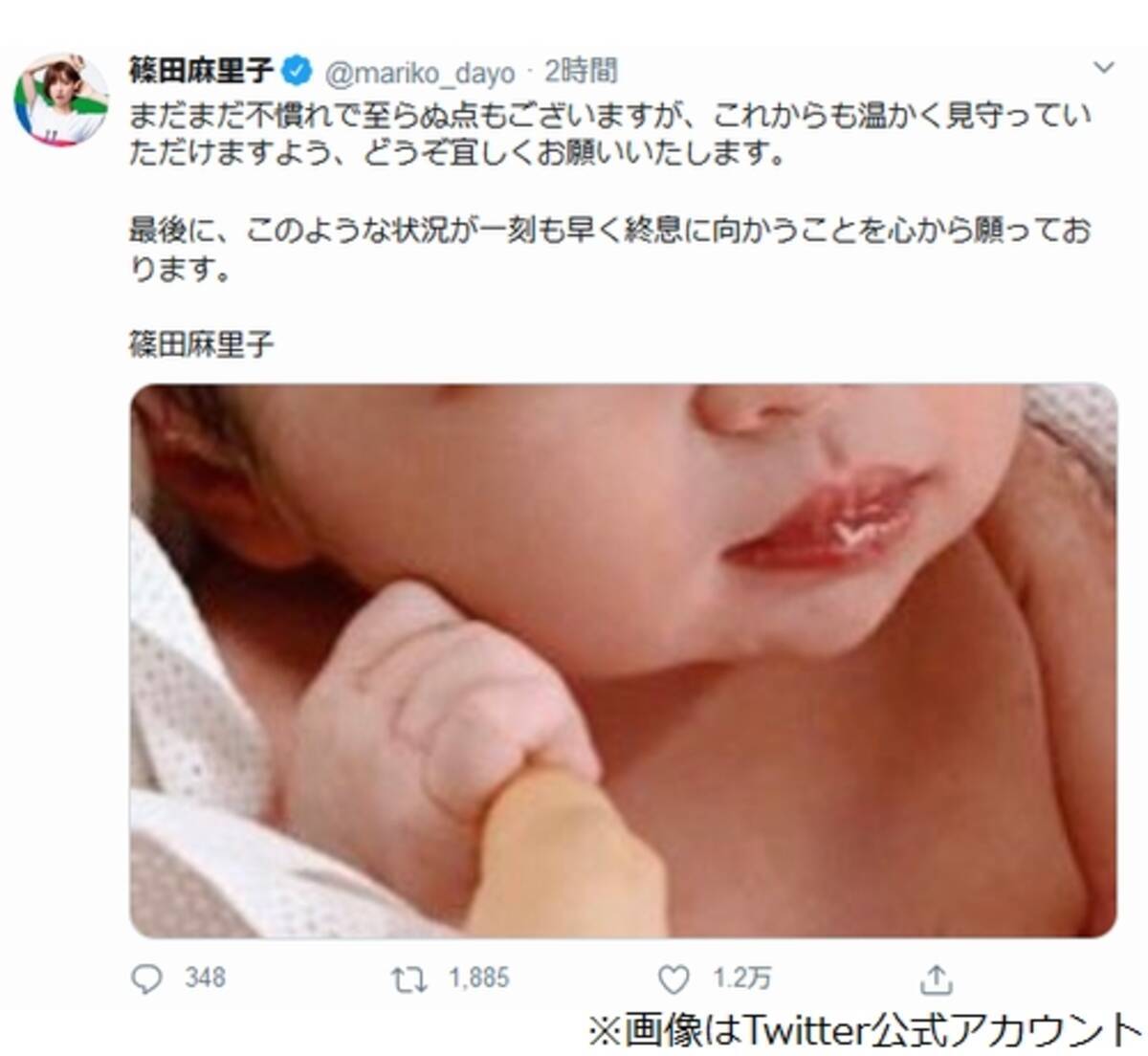Click the baby's lips in the photo
The image size is (1148, 1056).
click(x=826, y=518)
